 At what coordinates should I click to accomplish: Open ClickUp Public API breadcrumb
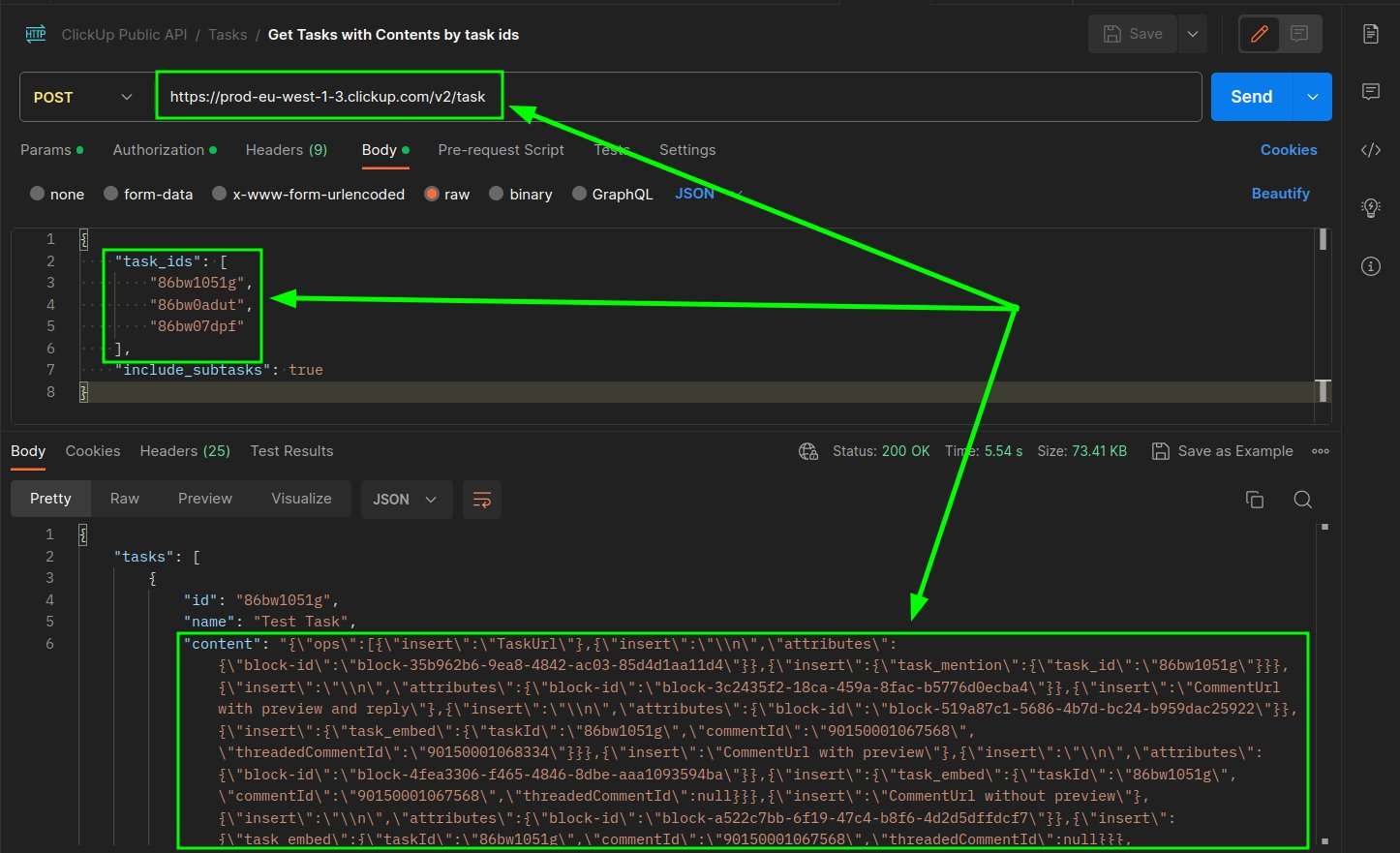tap(124, 35)
